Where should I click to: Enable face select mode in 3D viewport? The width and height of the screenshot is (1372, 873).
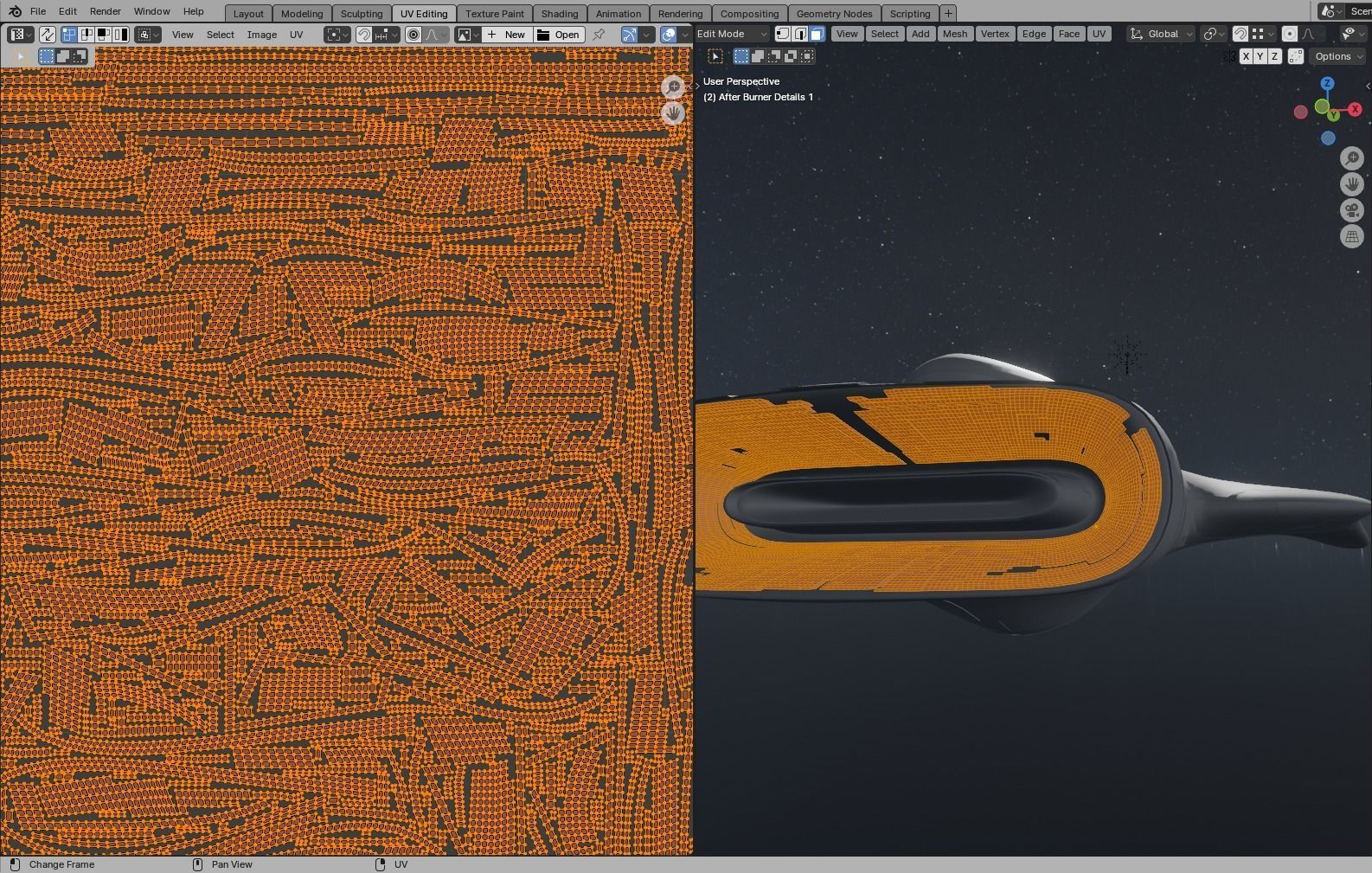click(817, 34)
